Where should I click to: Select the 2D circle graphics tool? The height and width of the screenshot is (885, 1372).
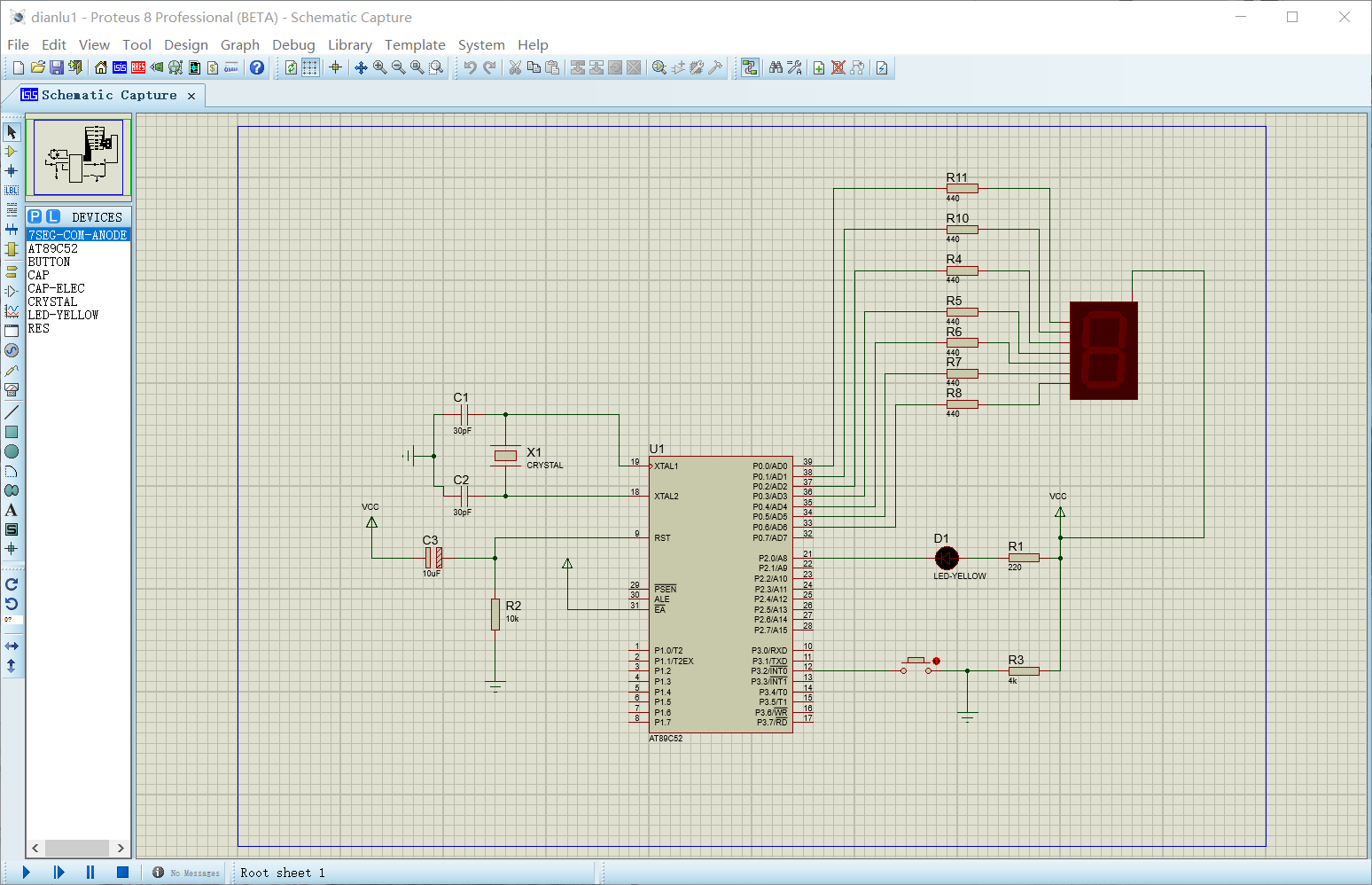(x=12, y=451)
